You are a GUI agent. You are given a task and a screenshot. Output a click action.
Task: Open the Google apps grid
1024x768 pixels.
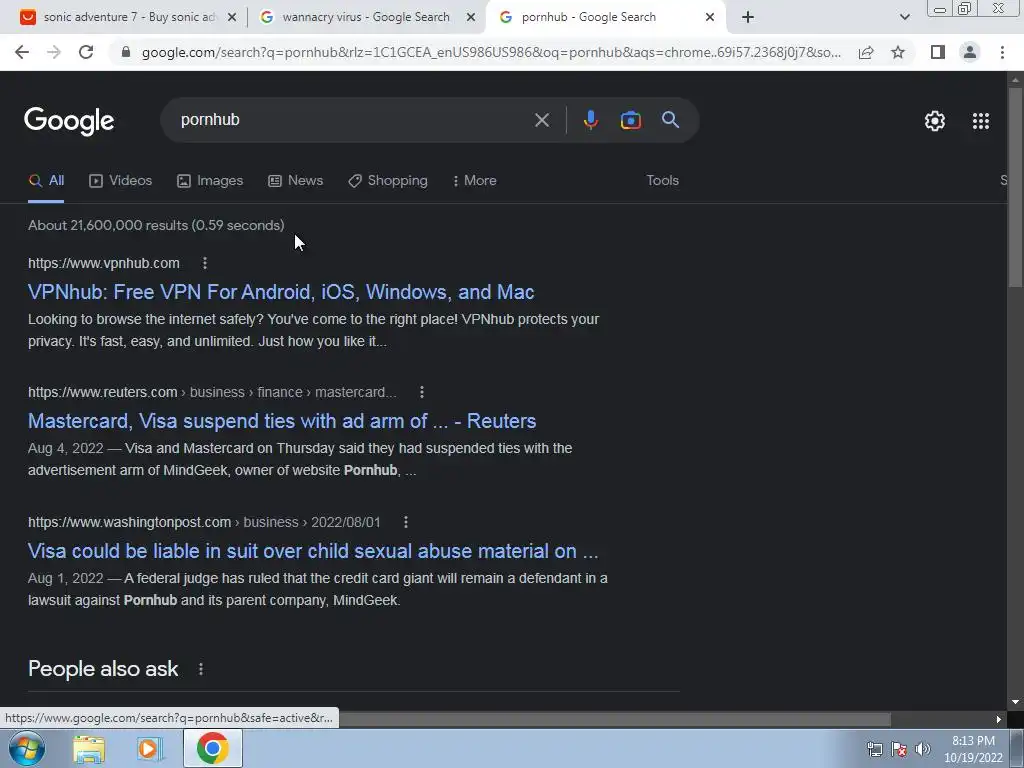point(980,121)
